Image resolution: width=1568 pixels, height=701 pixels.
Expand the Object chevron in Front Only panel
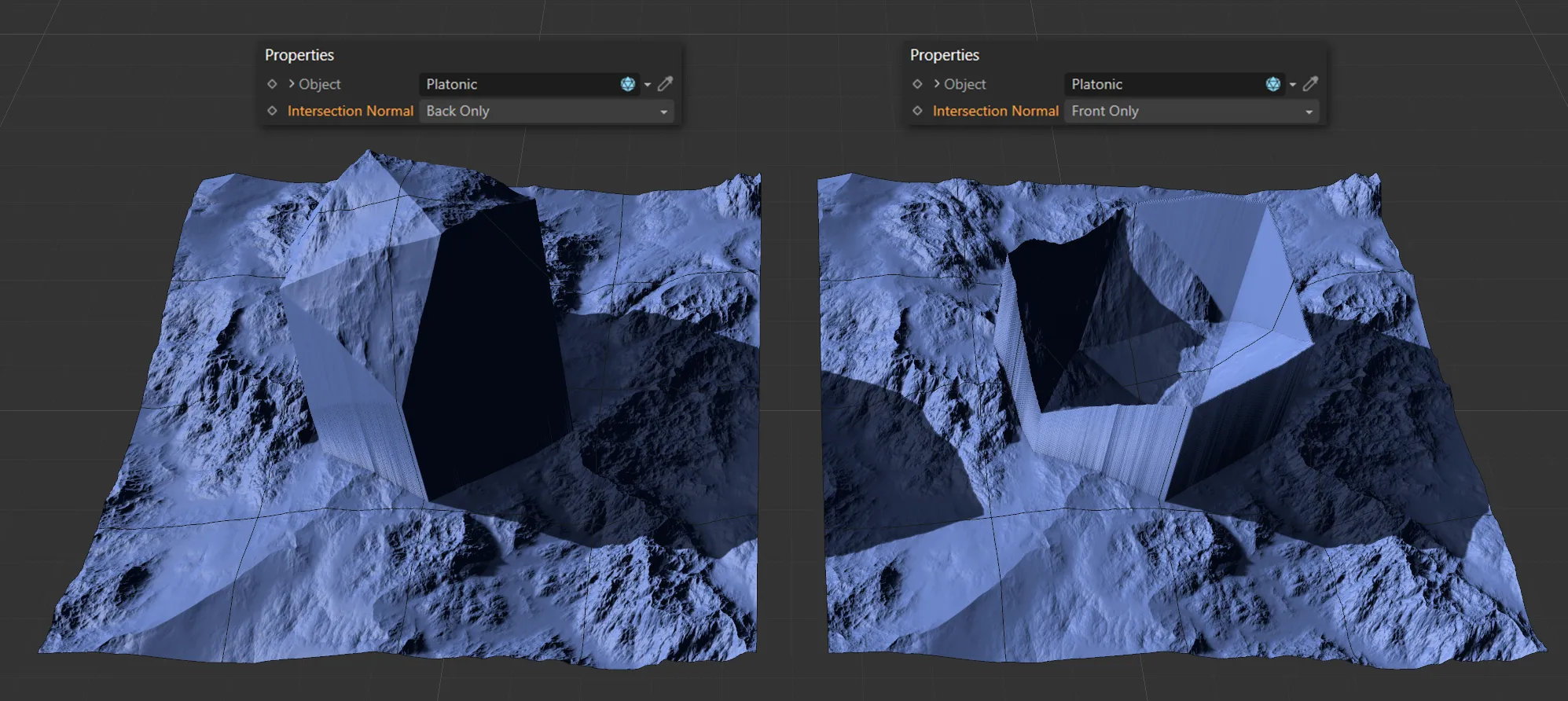coord(937,84)
